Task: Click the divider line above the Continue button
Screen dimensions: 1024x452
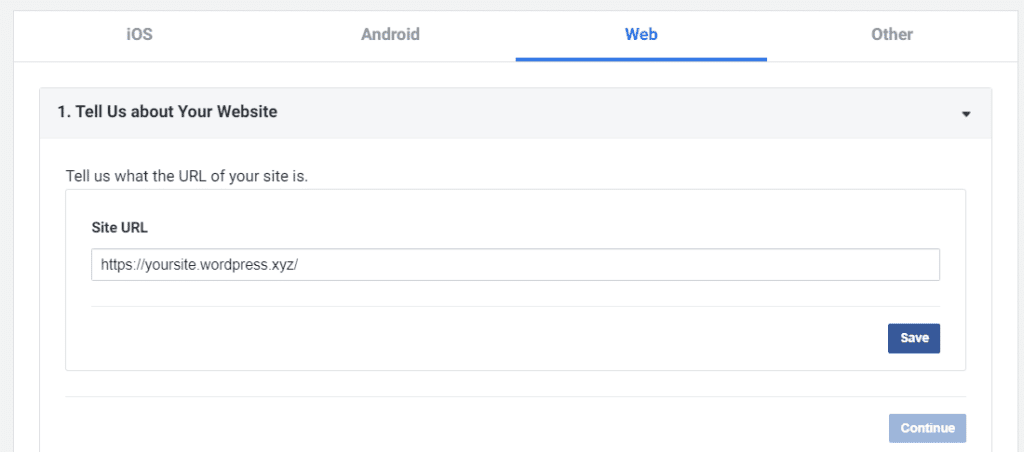Action: point(515,397)
